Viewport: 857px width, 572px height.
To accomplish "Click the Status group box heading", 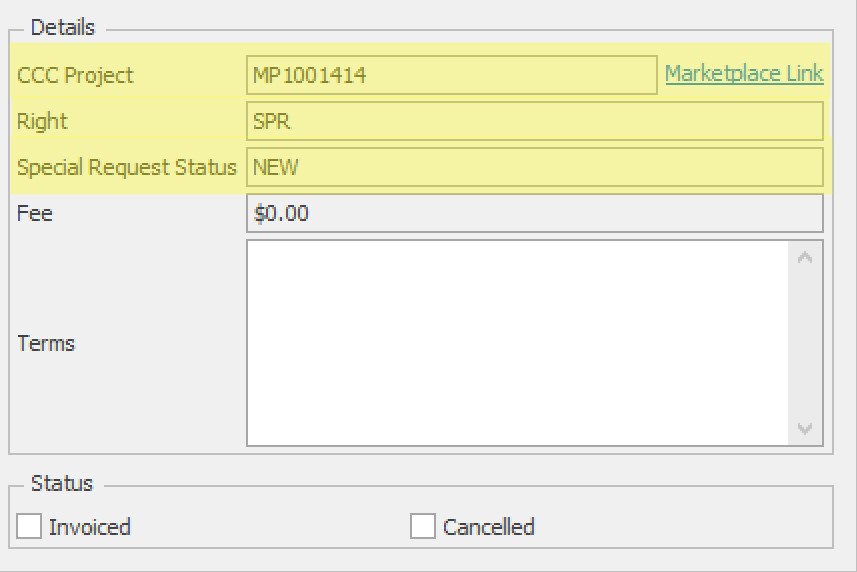I will pos(61,483).
